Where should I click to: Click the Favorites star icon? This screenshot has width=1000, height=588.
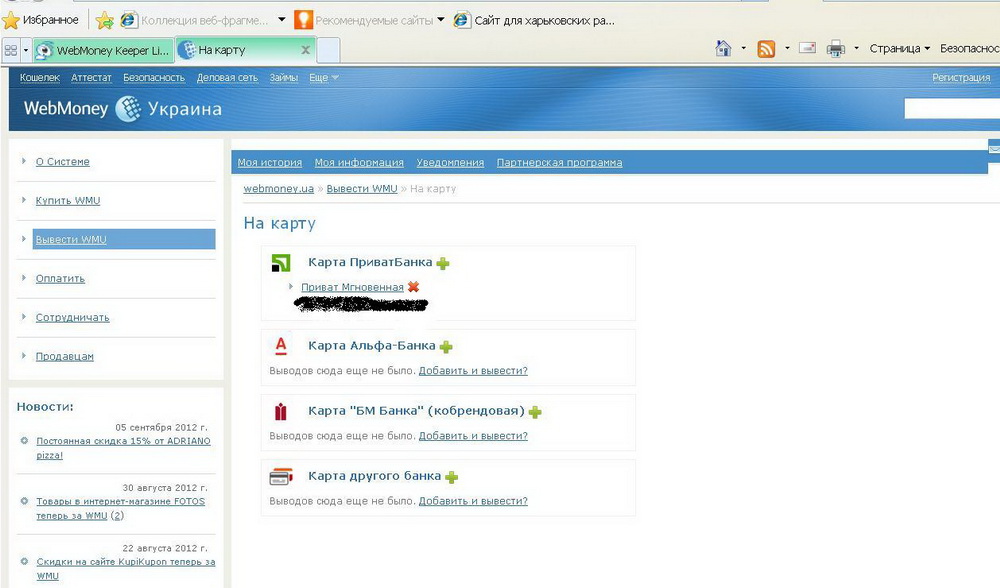(11, 20)
